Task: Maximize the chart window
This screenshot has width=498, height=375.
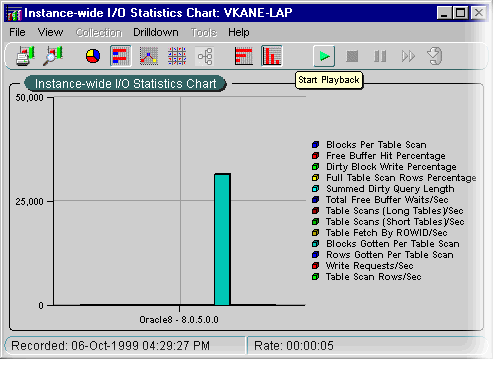Action: pos(461,13)
